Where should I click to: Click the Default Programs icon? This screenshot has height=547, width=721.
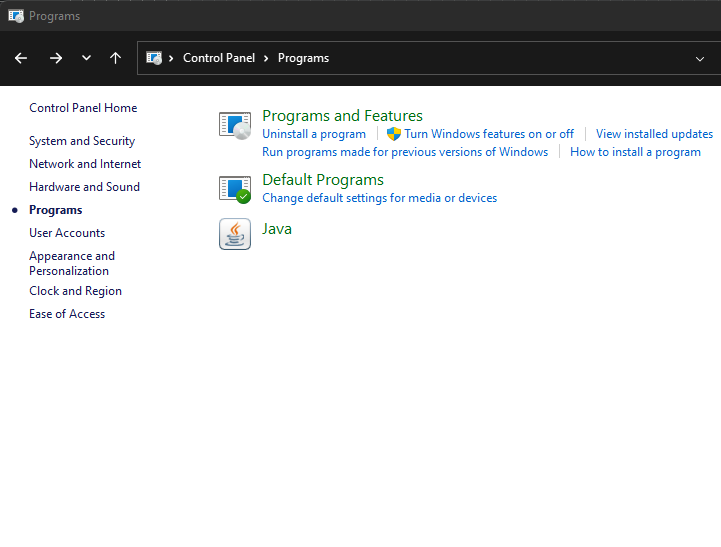(x=234, y=188)
